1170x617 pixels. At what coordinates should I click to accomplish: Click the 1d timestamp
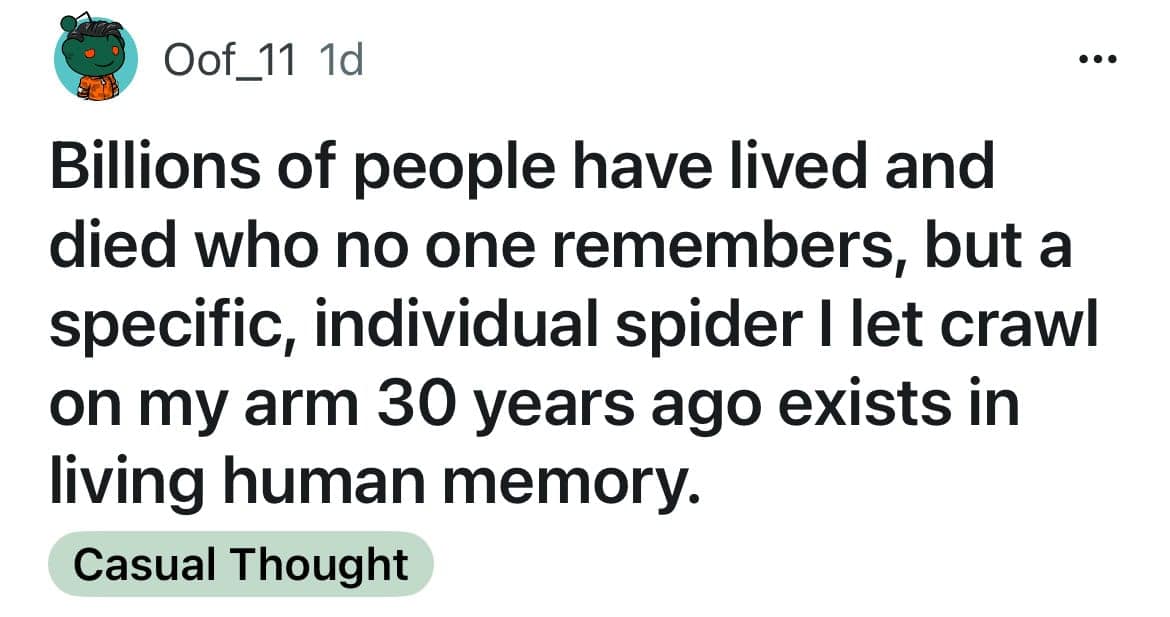340,58
